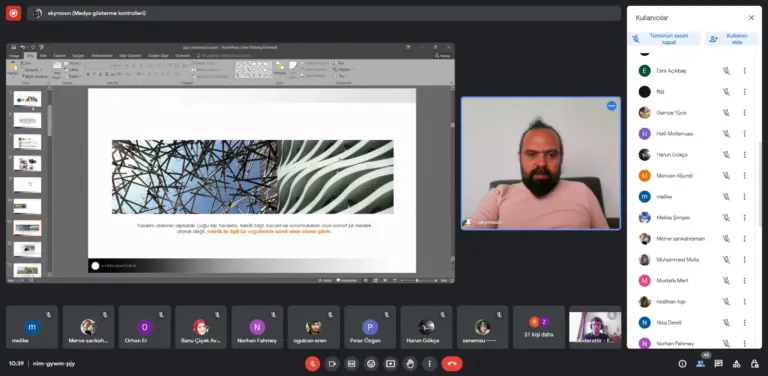Open options menu for Mustafa Mert

744,281
